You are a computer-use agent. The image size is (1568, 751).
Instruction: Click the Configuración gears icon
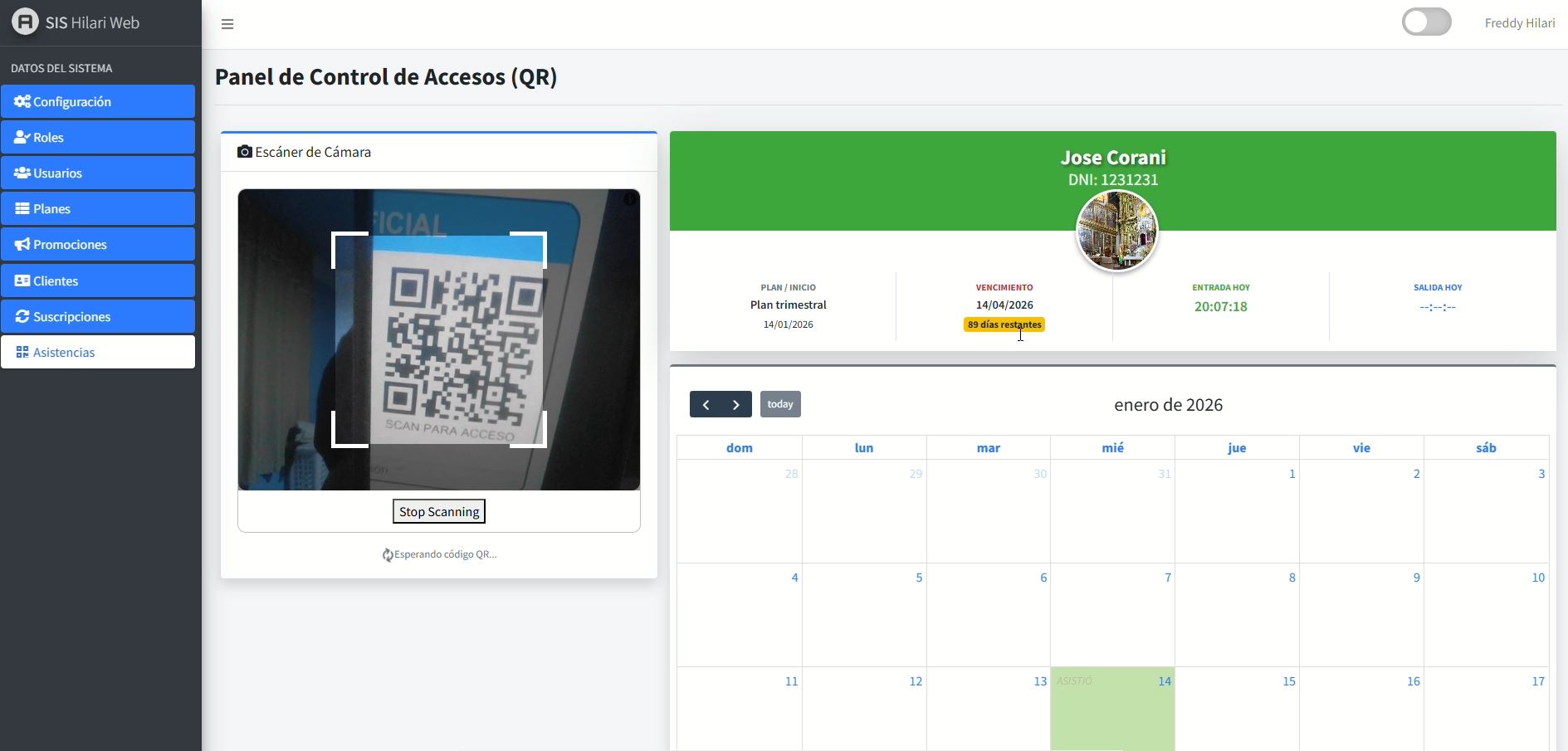(x=22, y=101)
